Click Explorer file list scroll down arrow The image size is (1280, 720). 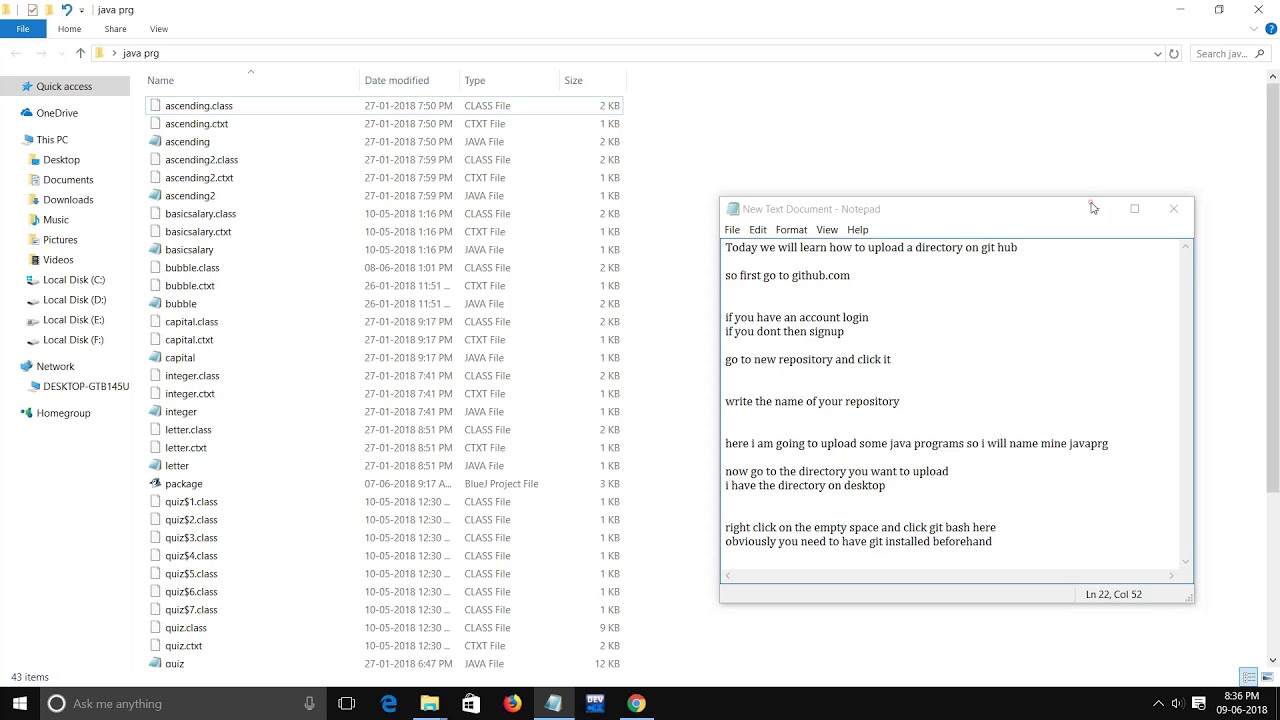1273,660
